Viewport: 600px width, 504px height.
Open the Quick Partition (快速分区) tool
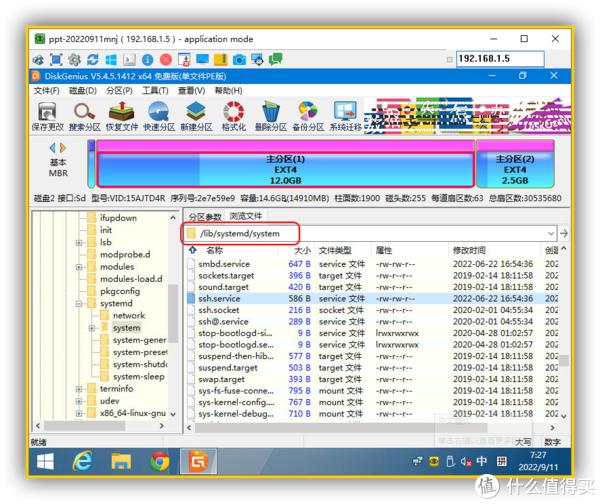pos(159,116)
